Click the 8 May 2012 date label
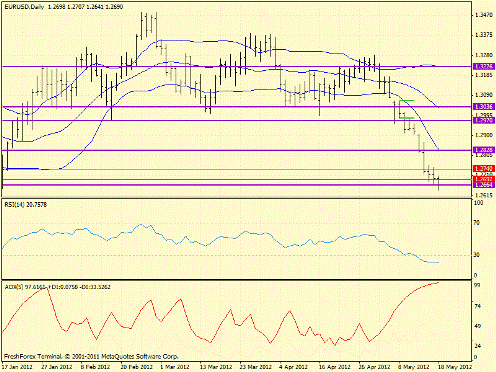The width and height of the screenshot is (496, 372). [x=413, y=367]
